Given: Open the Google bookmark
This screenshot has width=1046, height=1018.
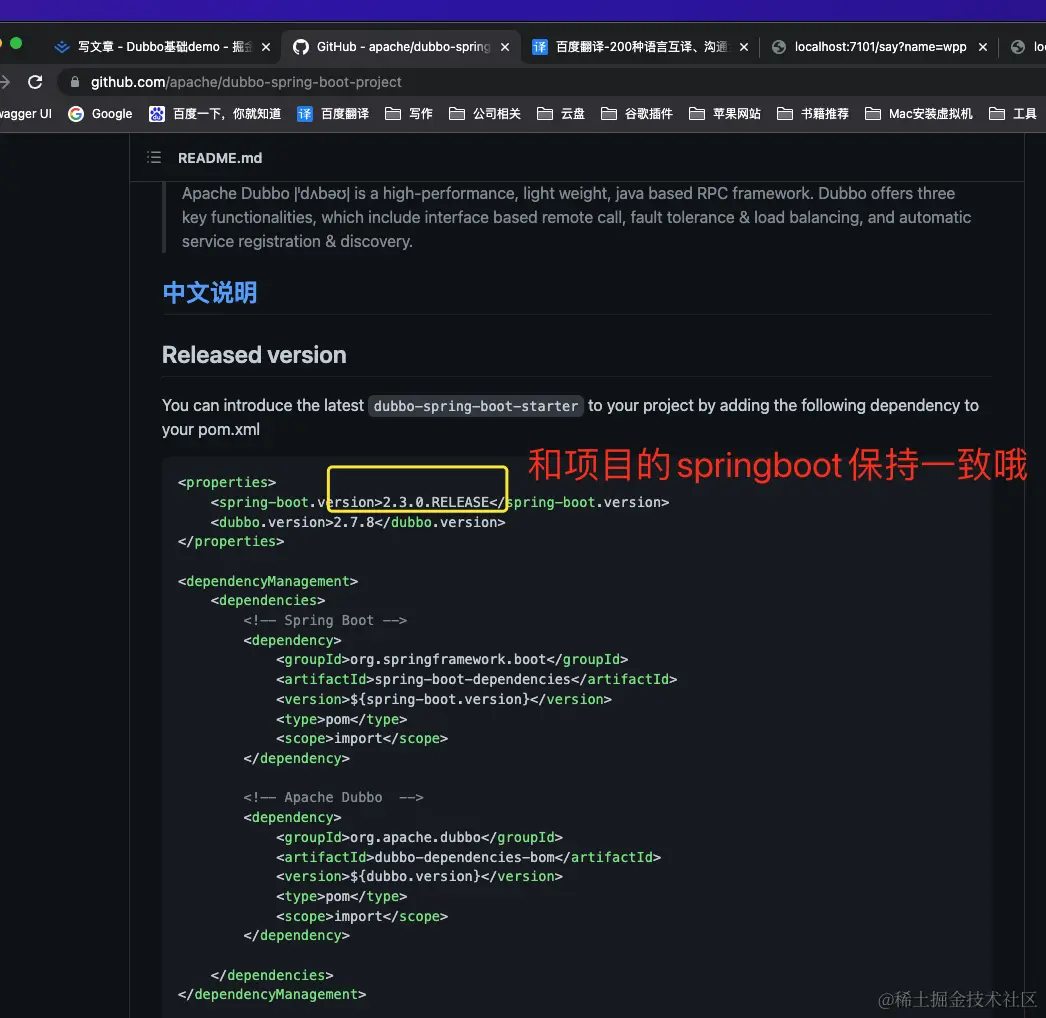Looking at the screenshot, I should [x=100, y=113].
